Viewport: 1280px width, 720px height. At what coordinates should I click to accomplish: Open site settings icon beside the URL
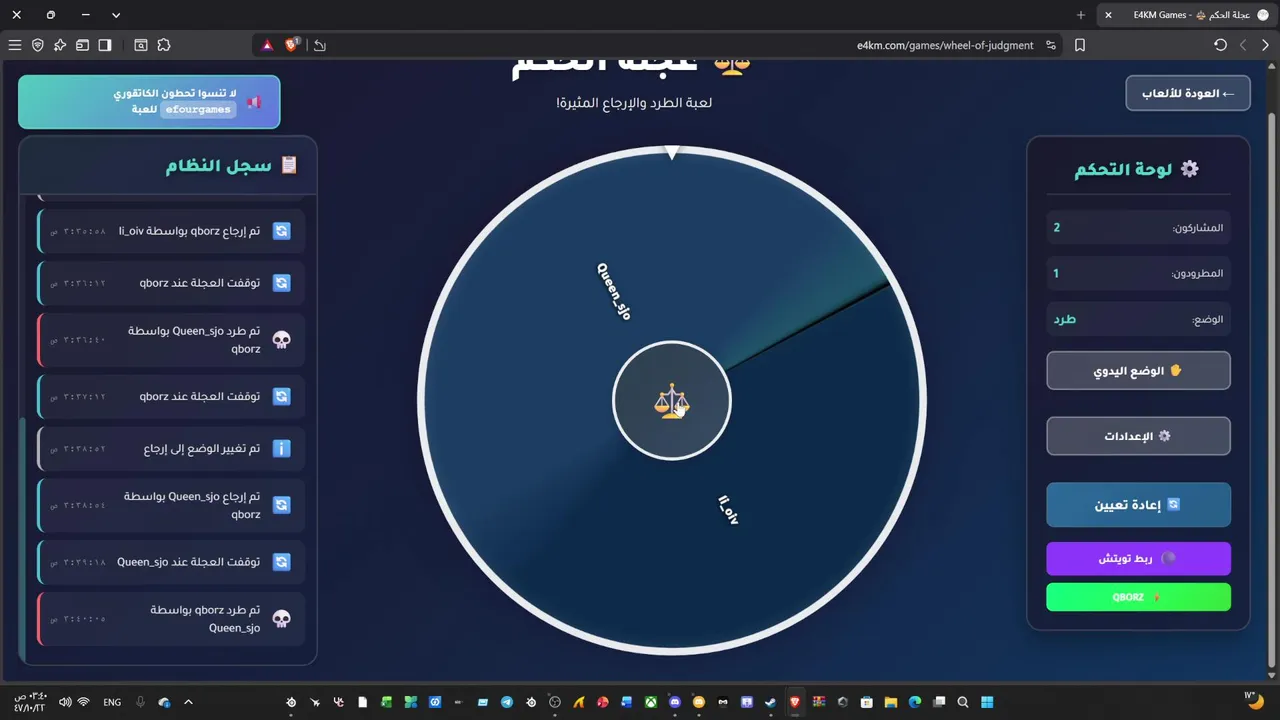(1051, 45)
